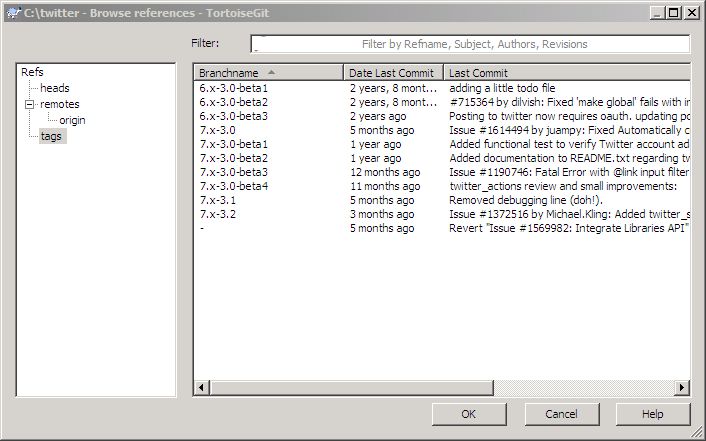Select the tags tree item
The height and width of the screenshot is (441, 706).
tap(51, 136)
